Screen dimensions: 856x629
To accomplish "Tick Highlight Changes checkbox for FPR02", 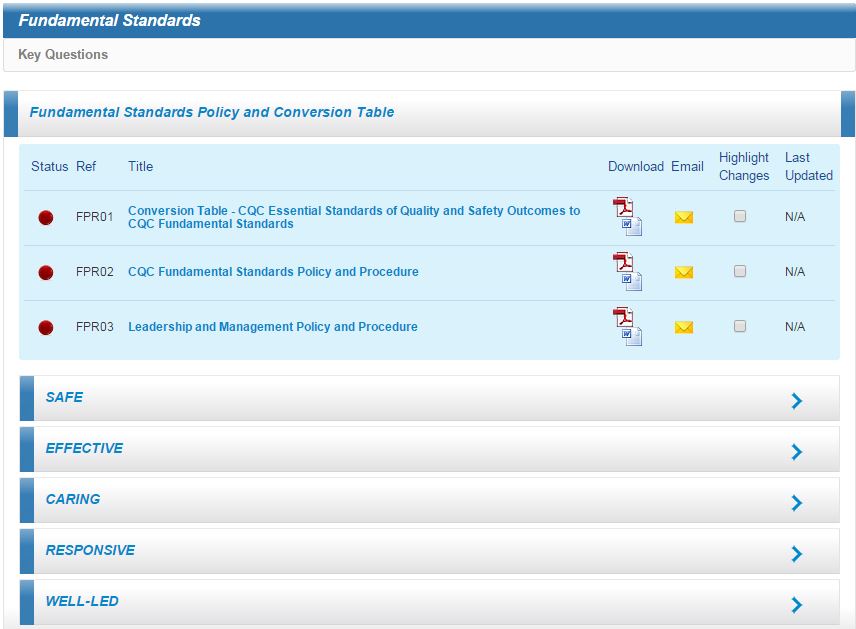I will tap(740, 271).
